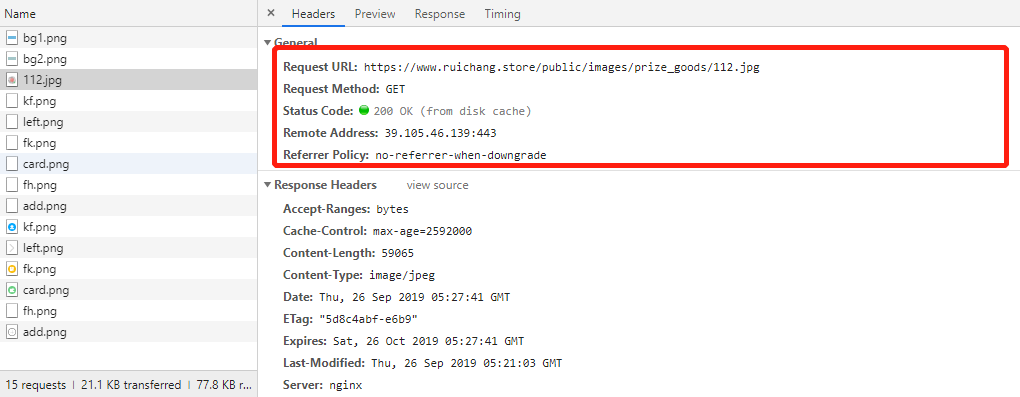Image resolution: width=1020 pixels, height=397 pixels.
Task: Click the 112.jpg image thumbnail icon
Action: pos(12,80)
